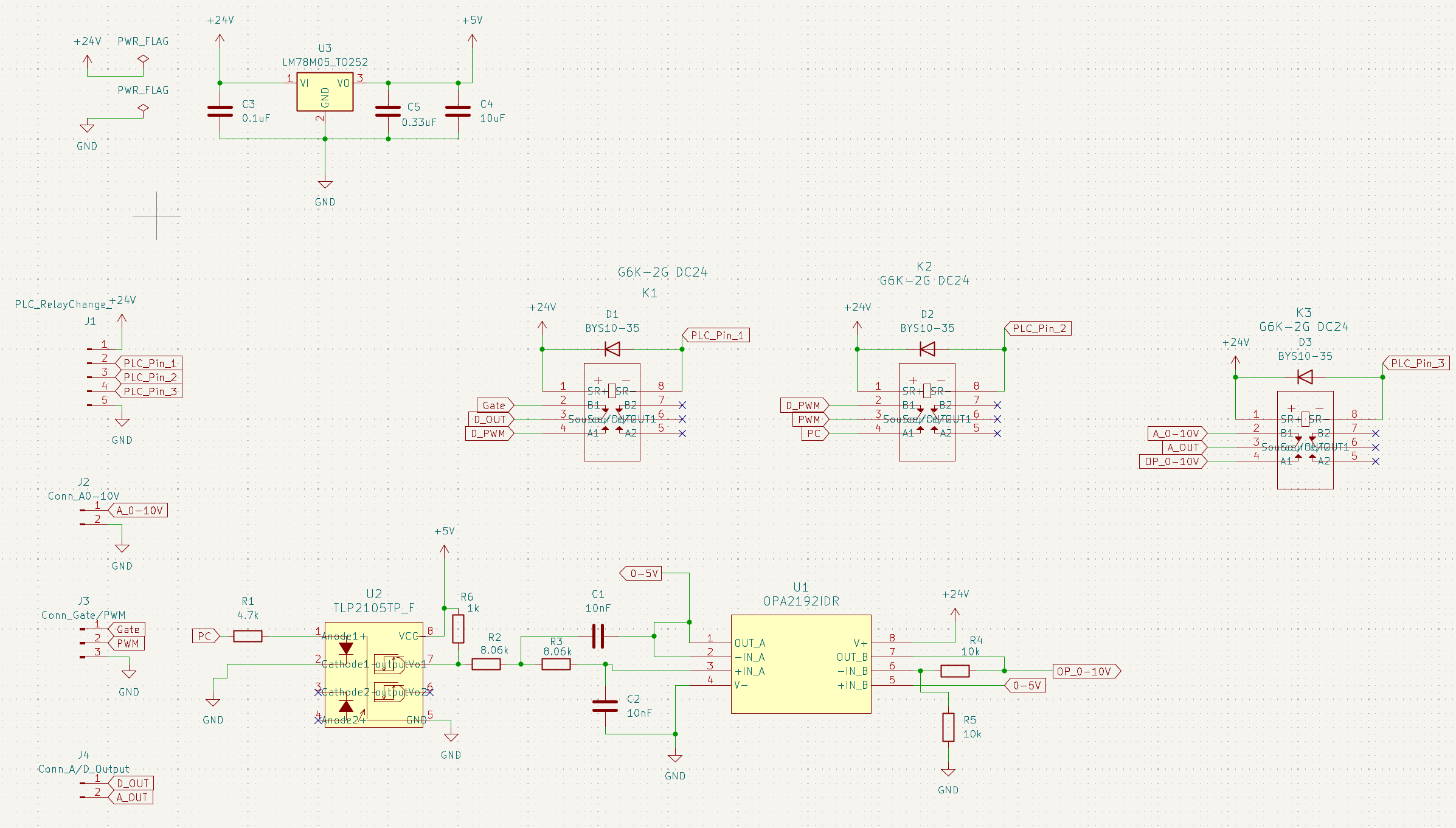Click the D_OUT label on connector J4
Viewport: 1456px width, 828px height.
(x=132, y=784)
